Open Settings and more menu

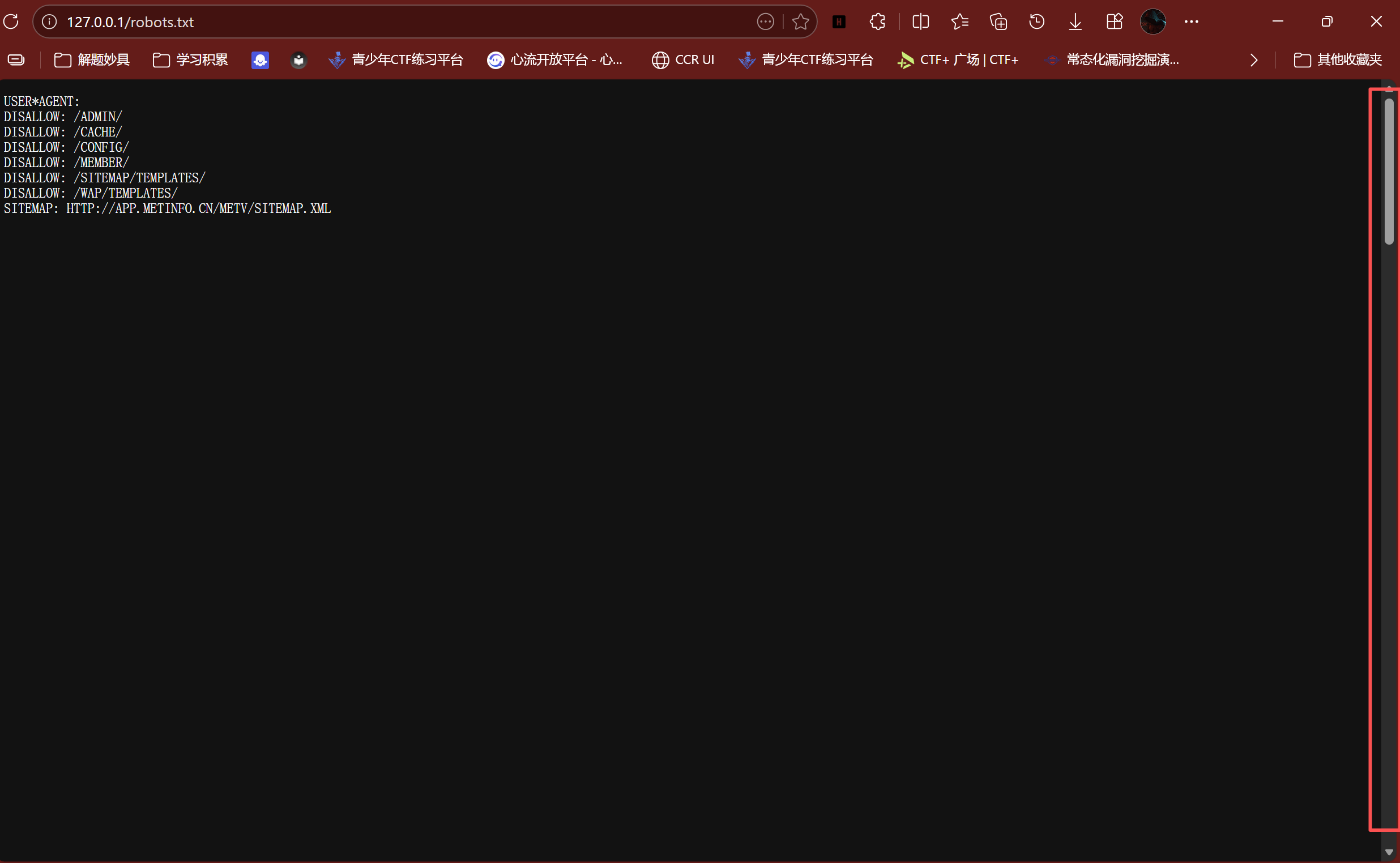click(1191, 22)
